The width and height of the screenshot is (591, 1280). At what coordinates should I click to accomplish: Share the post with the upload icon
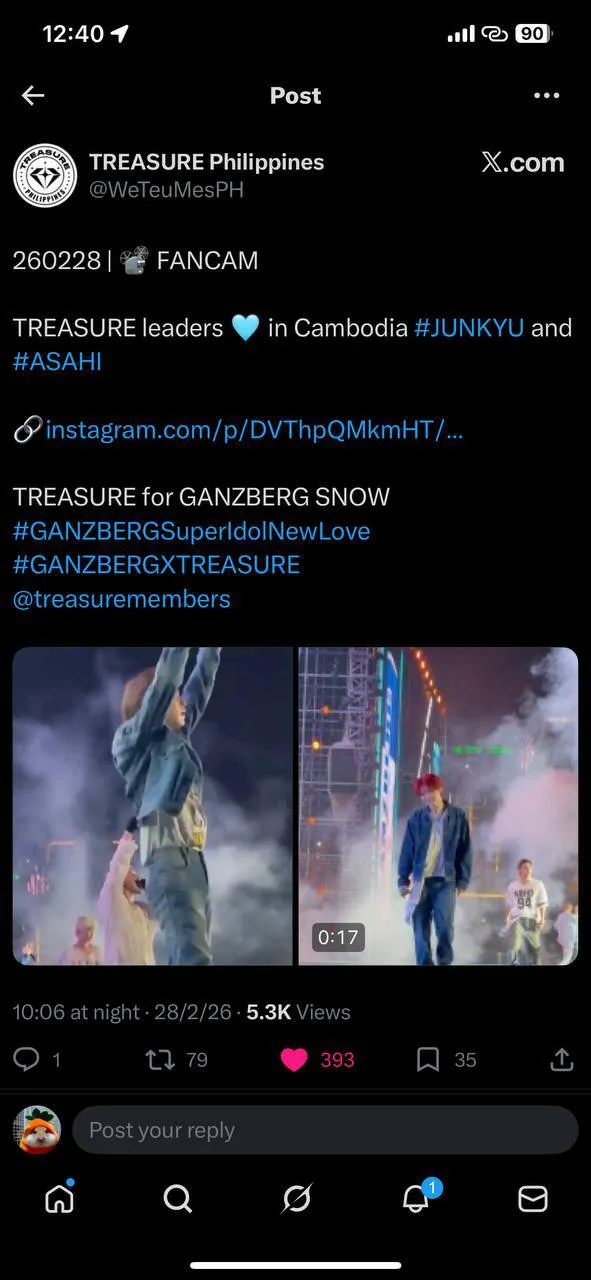coord(562,1059)
